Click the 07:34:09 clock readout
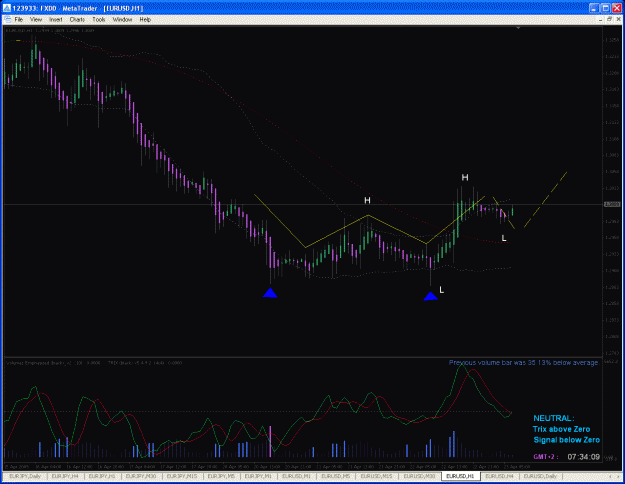The width and height of the screenshot is (625, 484). coord(584,457)
